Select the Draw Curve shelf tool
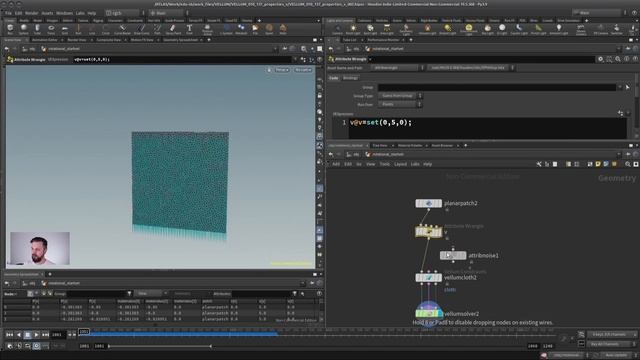 pos(142,29)
